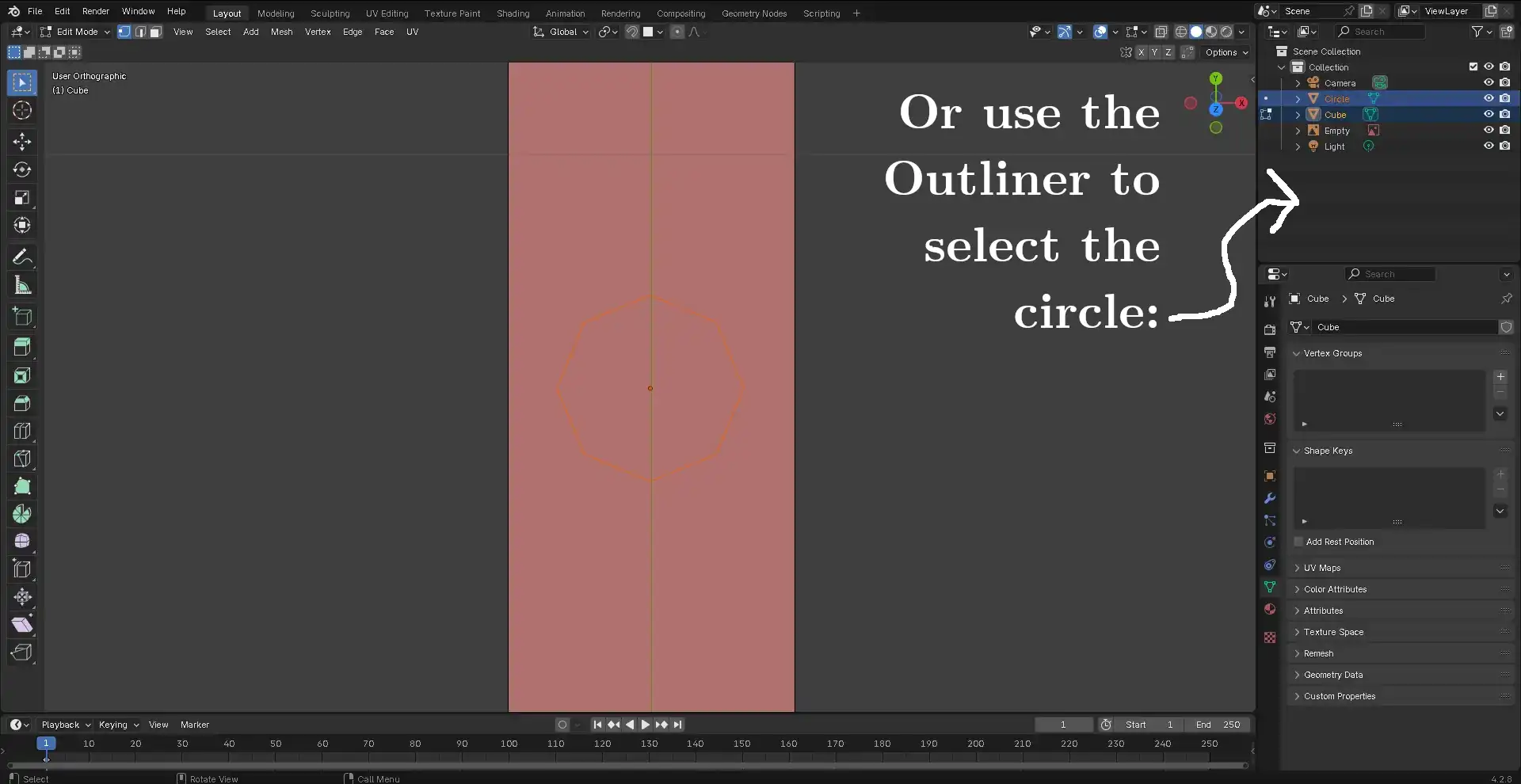Image resolution: width=1521 pixels, height=784 pixels.
Task: Collapse the Vertex Groups panel
Action: (x=1332, y=353)
